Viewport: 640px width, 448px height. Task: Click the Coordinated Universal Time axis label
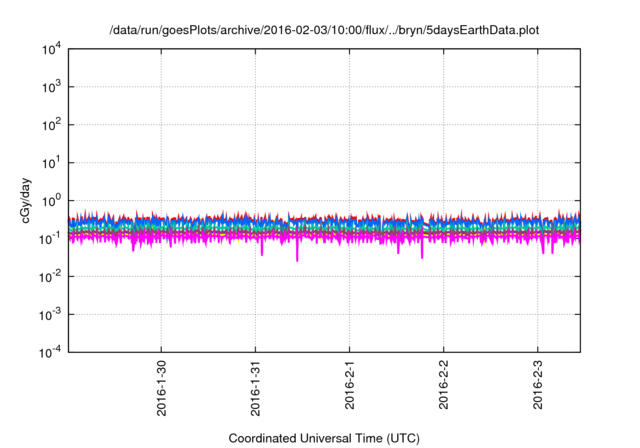click(324, 438)
